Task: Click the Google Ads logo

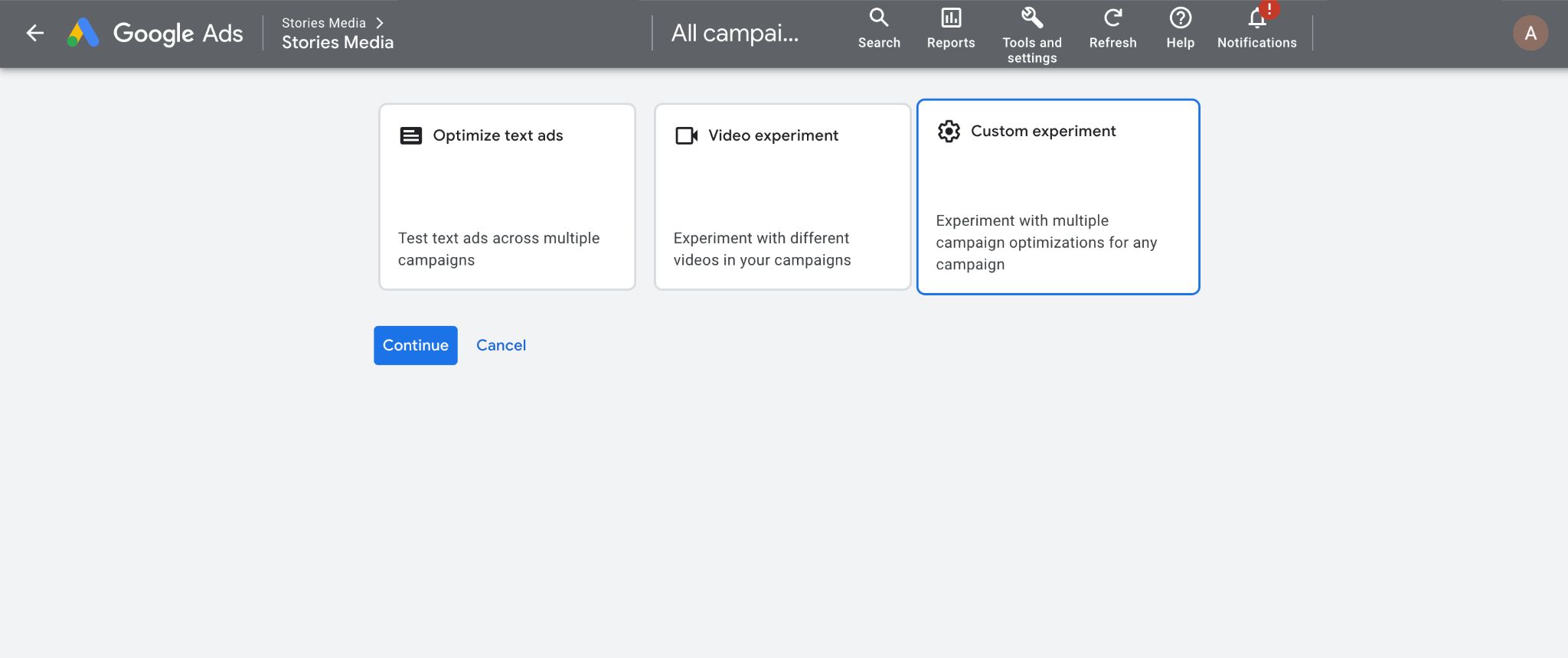Action: pos(83,33)
